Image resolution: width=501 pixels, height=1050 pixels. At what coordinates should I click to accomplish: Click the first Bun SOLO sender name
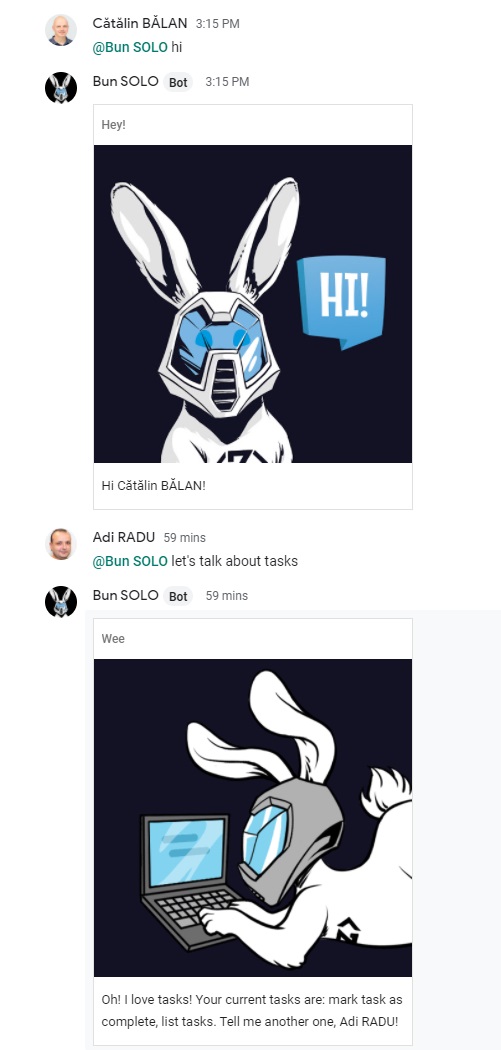pos(125,82)
